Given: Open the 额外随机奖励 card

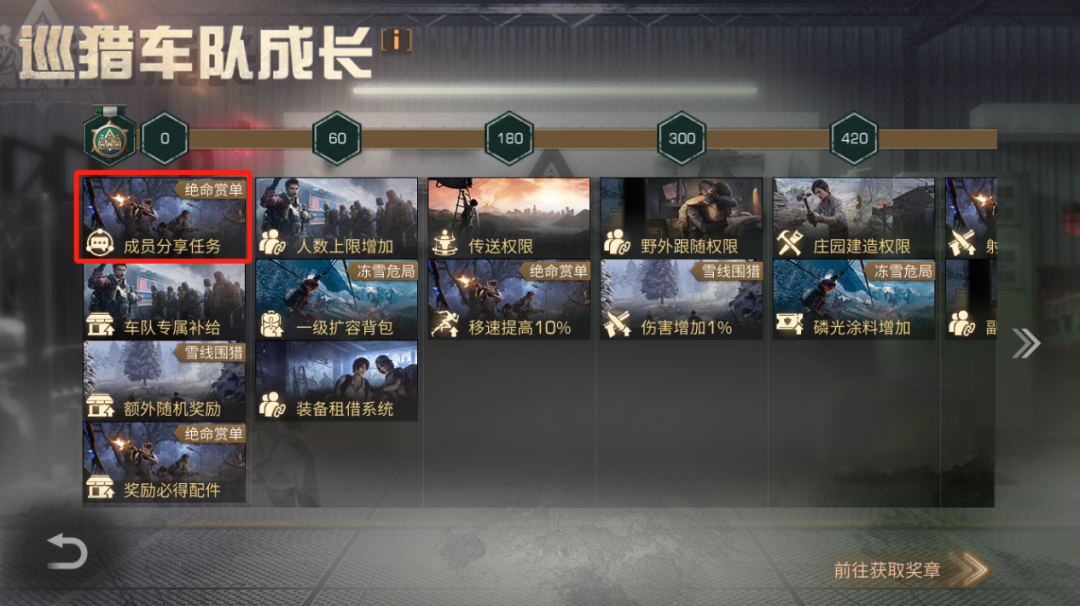Looking at the screenshot, I should point(164,381).
